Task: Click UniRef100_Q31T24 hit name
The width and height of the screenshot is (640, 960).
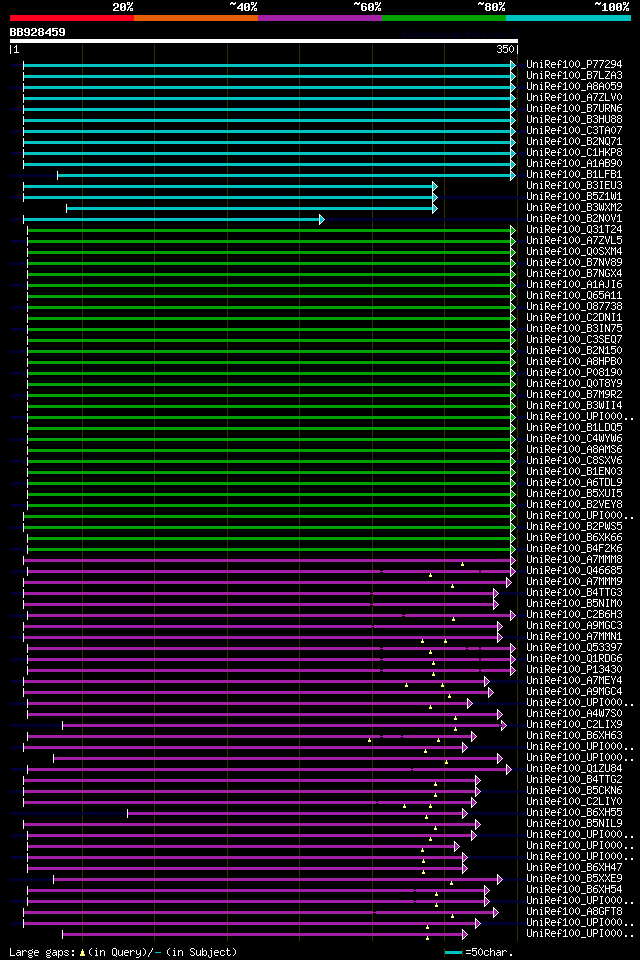Action: pyautogui.click(x=574, y=230)
